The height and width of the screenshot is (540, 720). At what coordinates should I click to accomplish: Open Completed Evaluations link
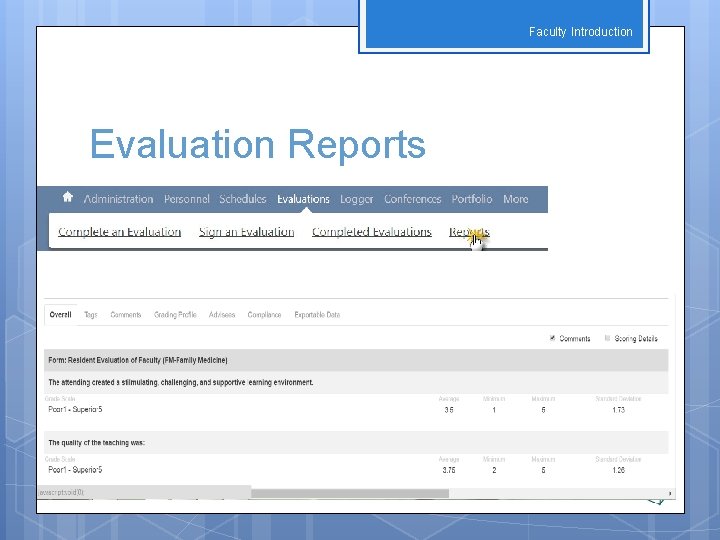click(371, 232)
